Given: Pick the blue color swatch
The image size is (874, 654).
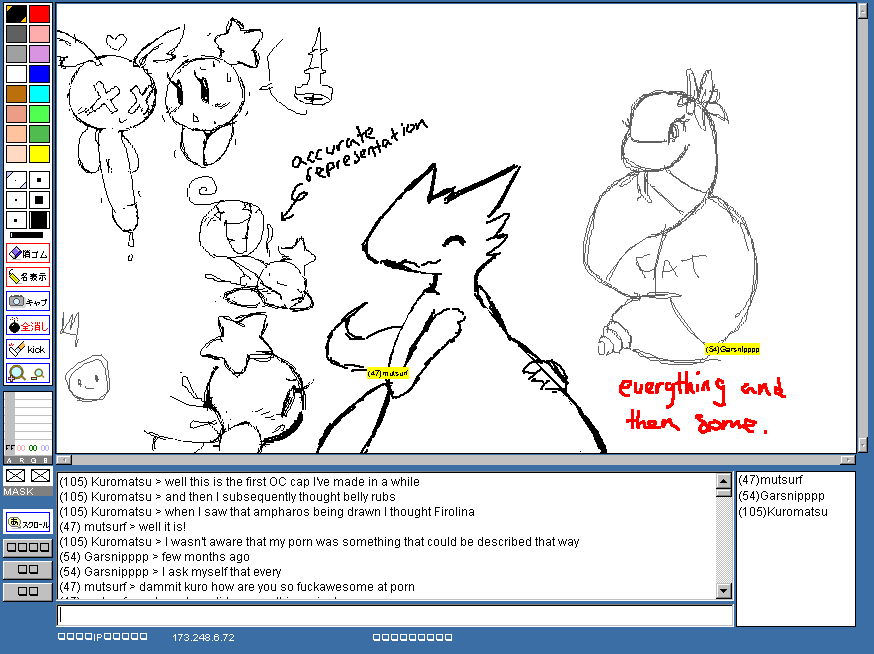Looking at the screenshot, I should point(40,74).
